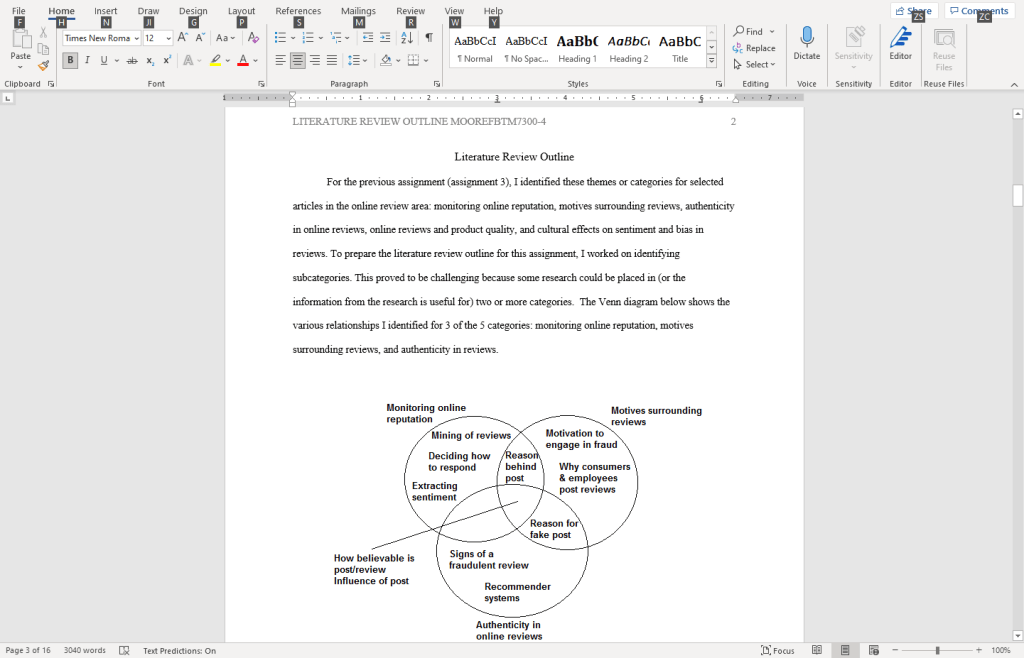Expand the font size 12 dropdown
Image resolution: width=1024 pixels, height=658 pixels.
pyautogui.click(x=168, y=38)
